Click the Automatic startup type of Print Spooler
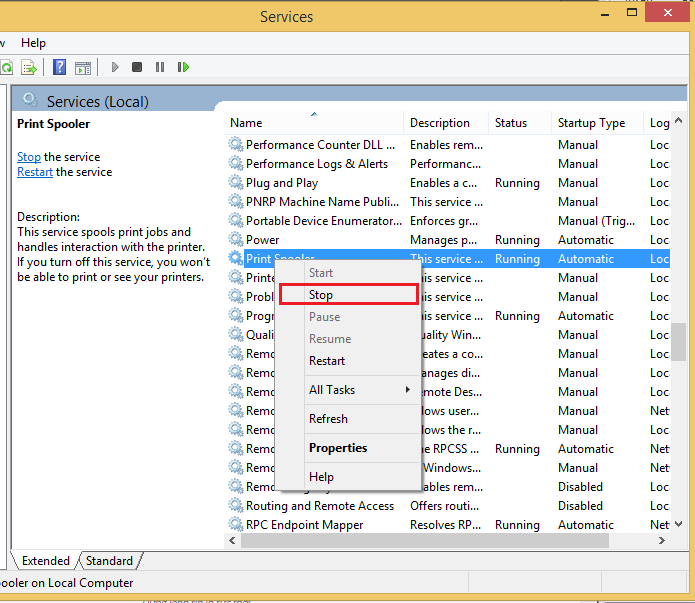Viewport: 695px width, 603px height. coord(586,259)
